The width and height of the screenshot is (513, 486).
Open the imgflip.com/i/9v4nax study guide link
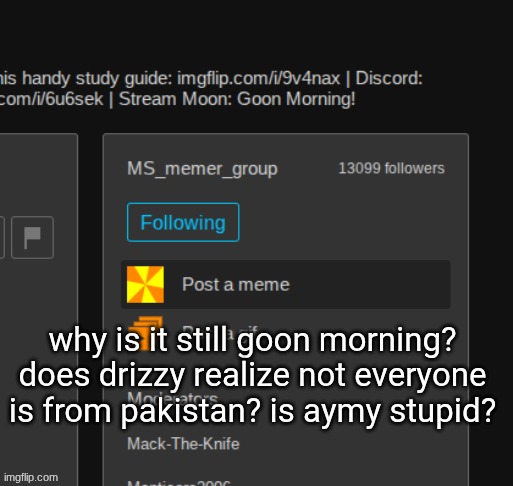258,79
